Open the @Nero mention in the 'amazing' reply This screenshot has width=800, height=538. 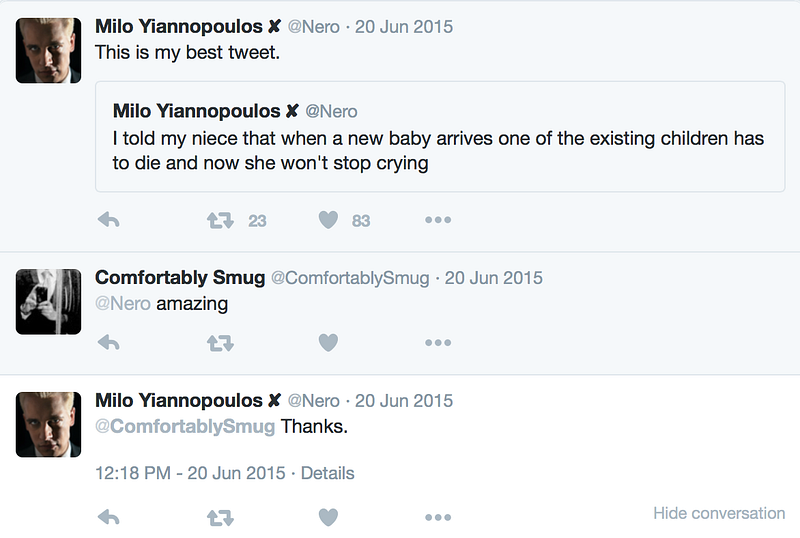pyautogui.click(x=122, y=304)
